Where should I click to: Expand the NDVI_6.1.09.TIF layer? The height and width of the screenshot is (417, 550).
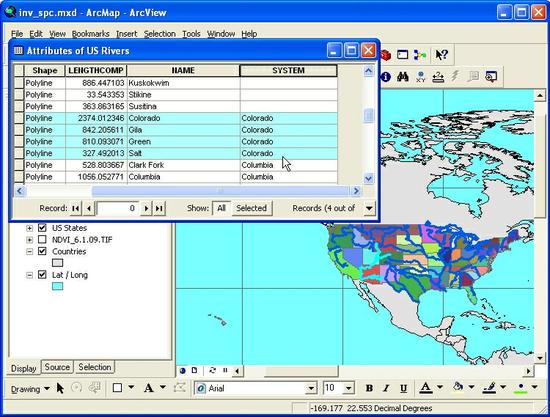[x=30, y=240]
